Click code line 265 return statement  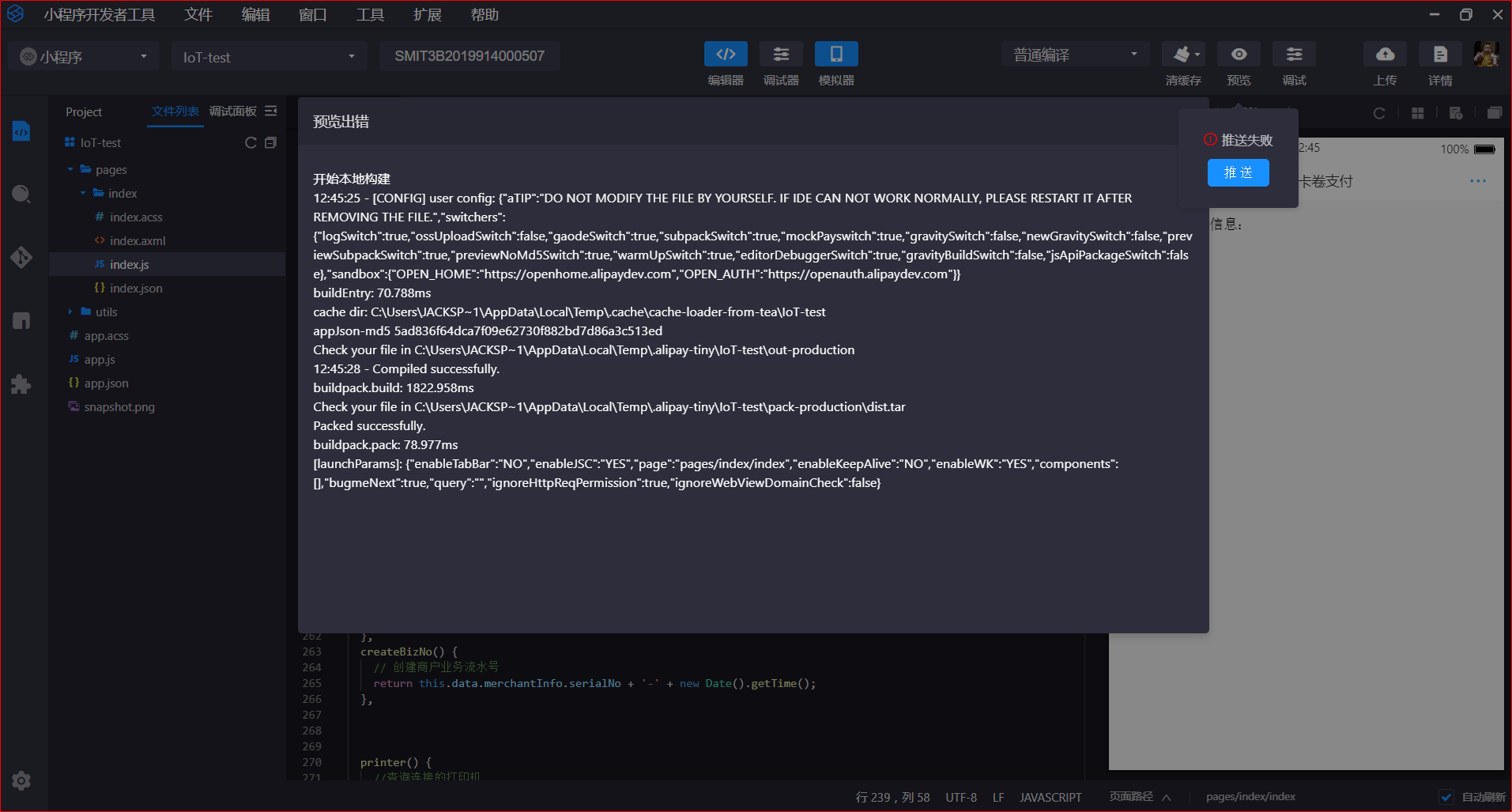point(594,683)
